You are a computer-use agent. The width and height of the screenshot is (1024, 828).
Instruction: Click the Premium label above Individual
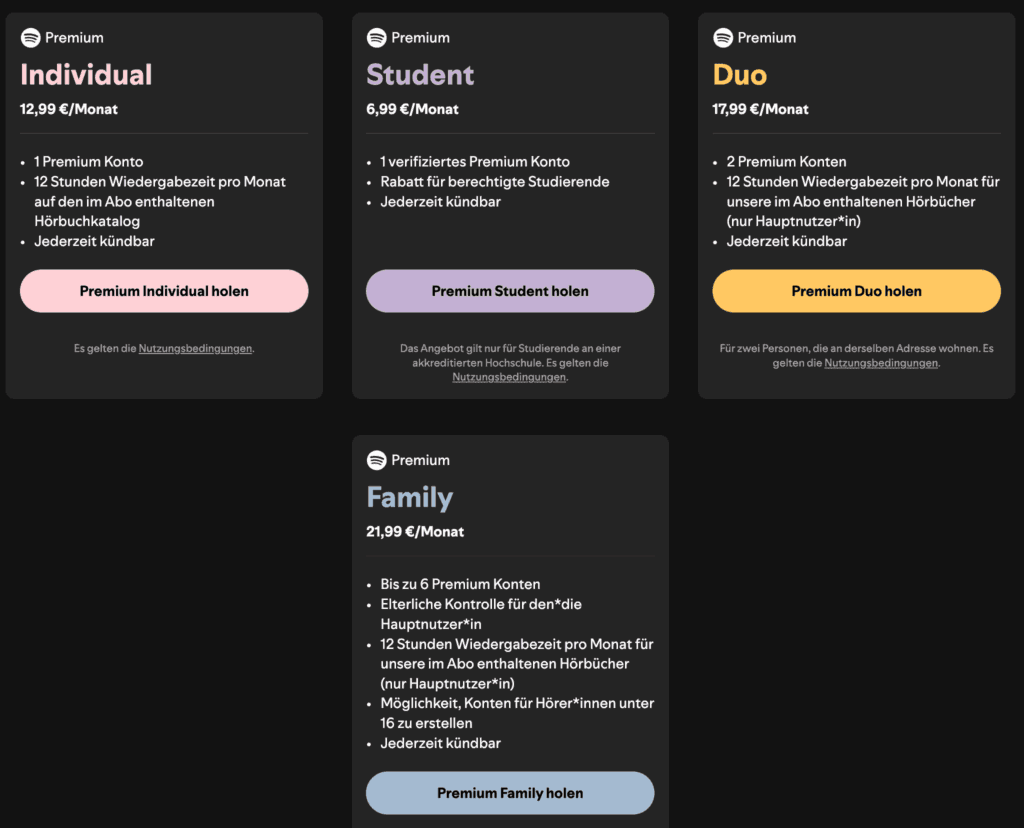coord(76,37)
